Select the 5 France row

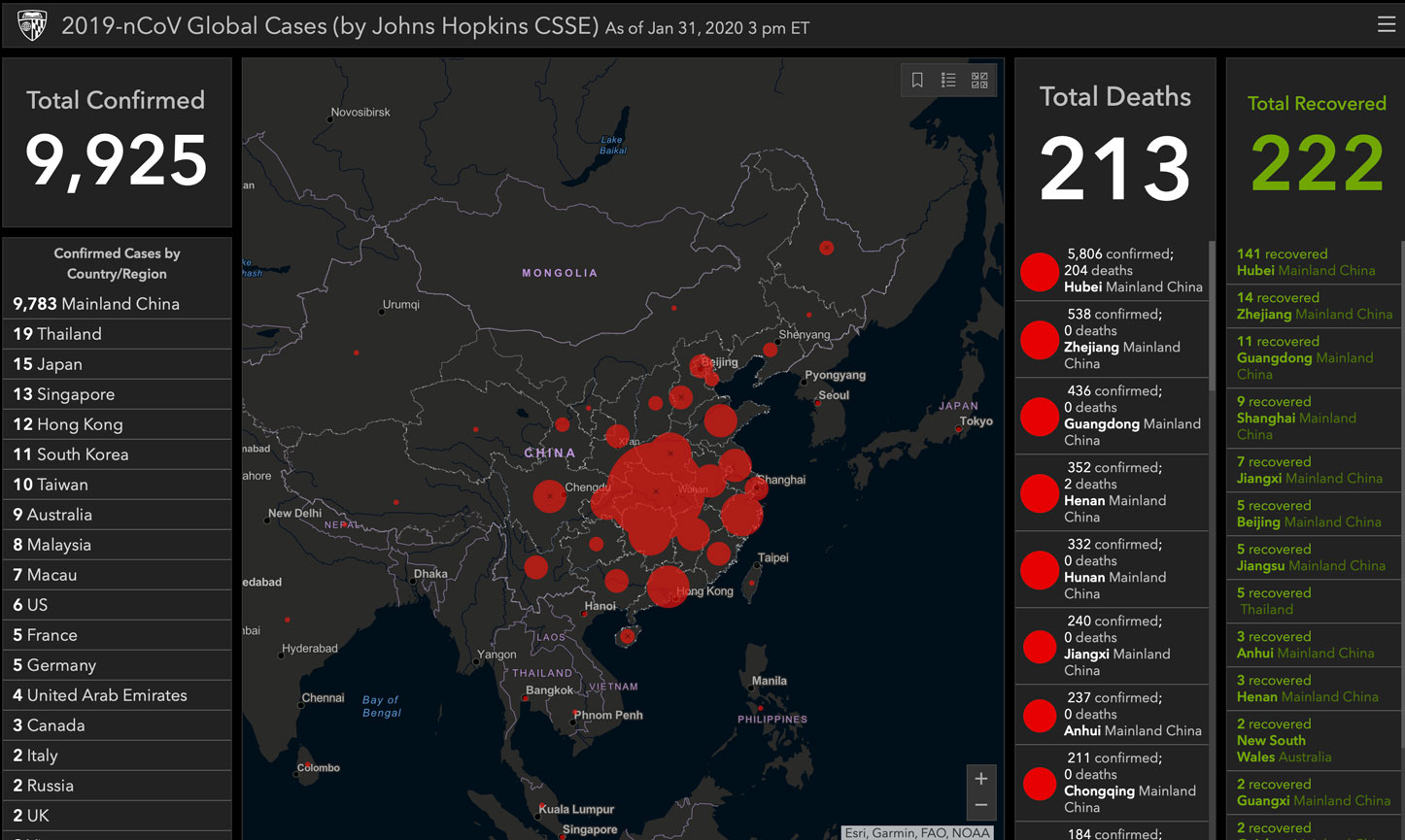[117, 635]
